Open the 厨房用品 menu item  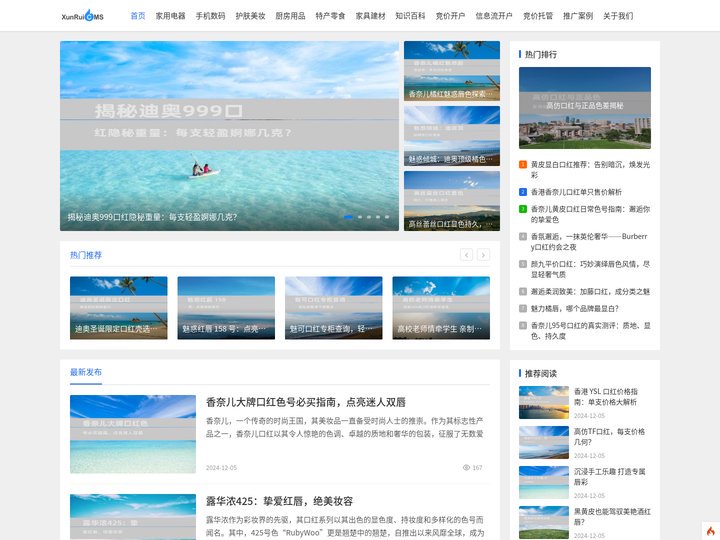290,16
